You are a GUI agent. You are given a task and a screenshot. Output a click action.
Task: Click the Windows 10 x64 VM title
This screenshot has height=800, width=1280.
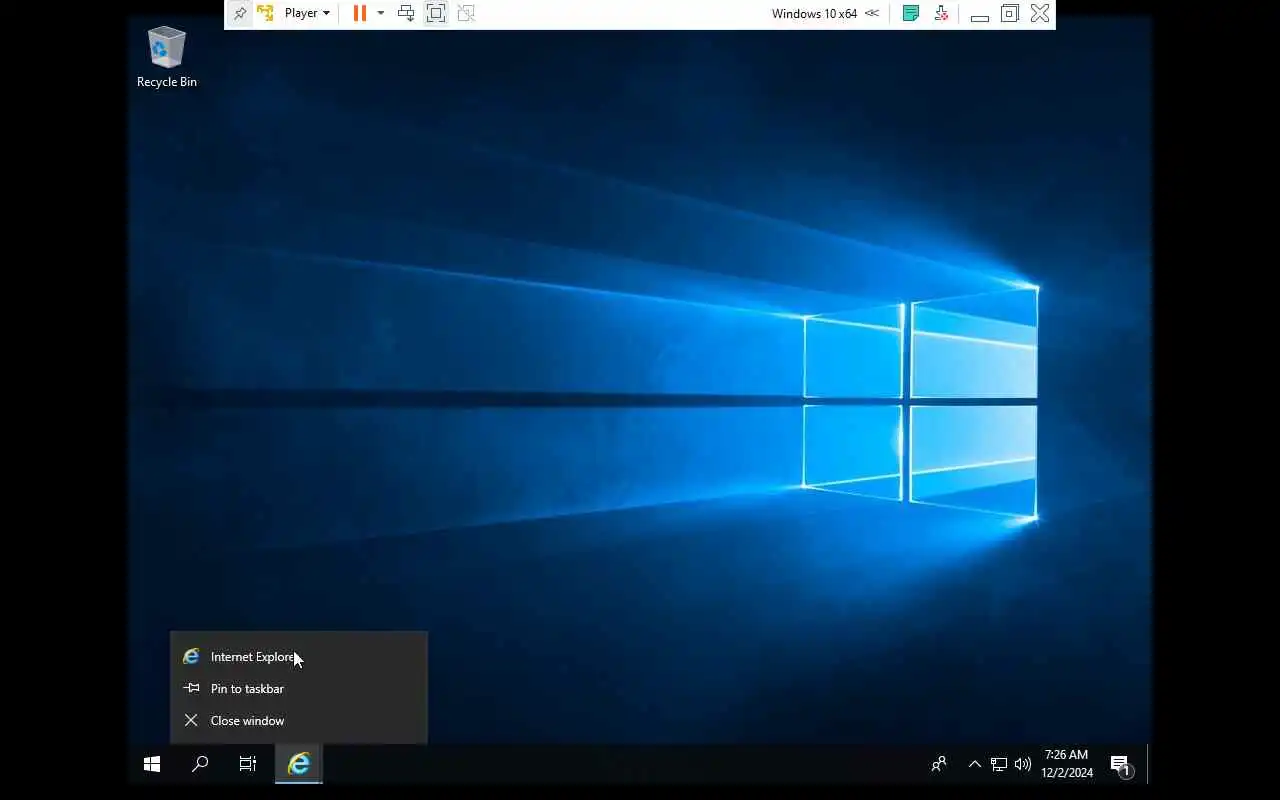tap(814, 13)
